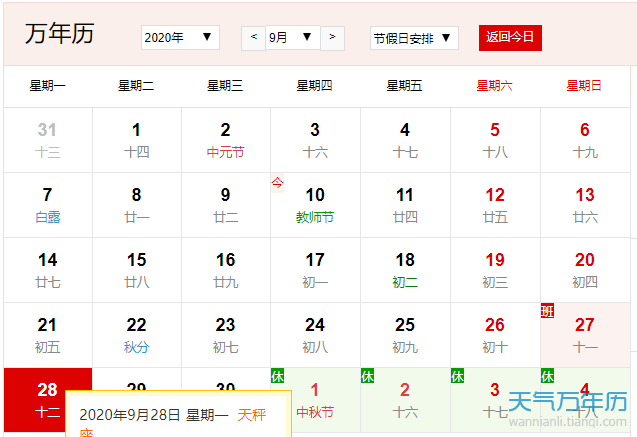Open the 节假日安排 holiday dropdown
The width and height of the screenshot is (637, 437).
pos(414,38)
